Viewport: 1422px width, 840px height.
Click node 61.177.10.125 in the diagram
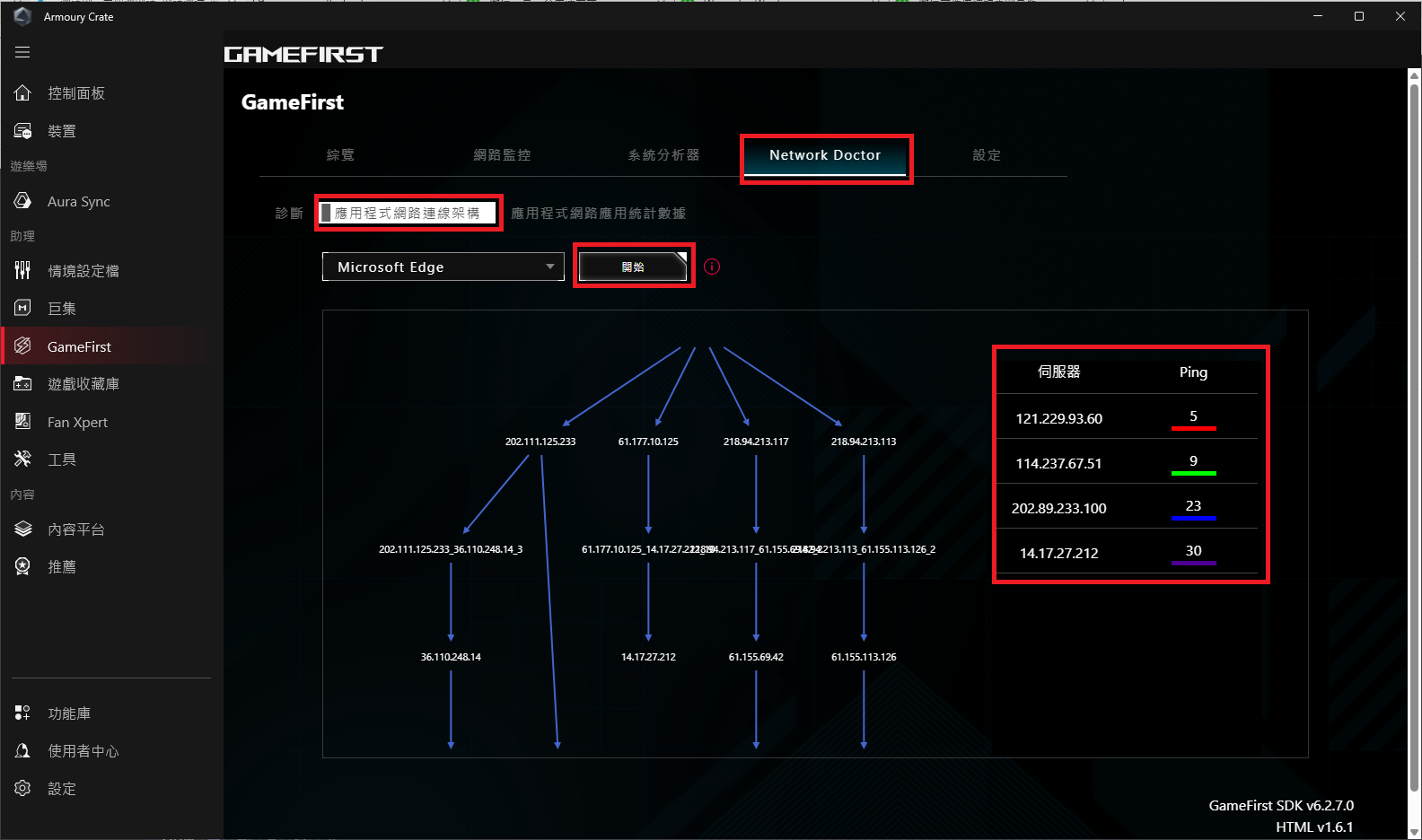pyautogui.click(x=648, y=442)
